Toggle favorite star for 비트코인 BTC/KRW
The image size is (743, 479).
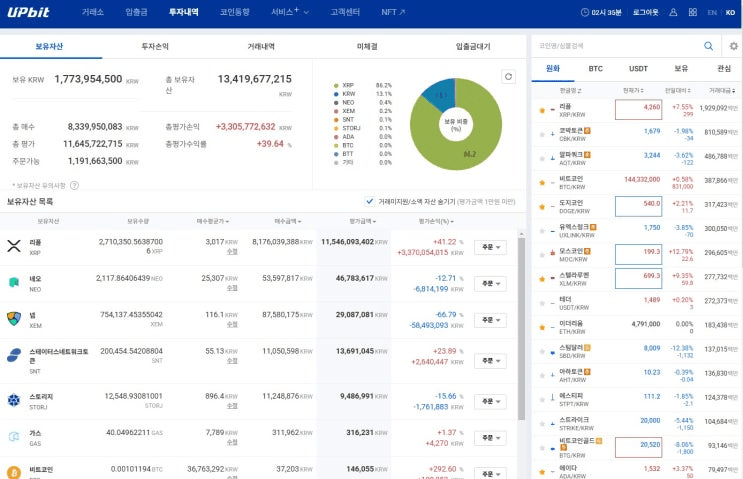(542, 182)
